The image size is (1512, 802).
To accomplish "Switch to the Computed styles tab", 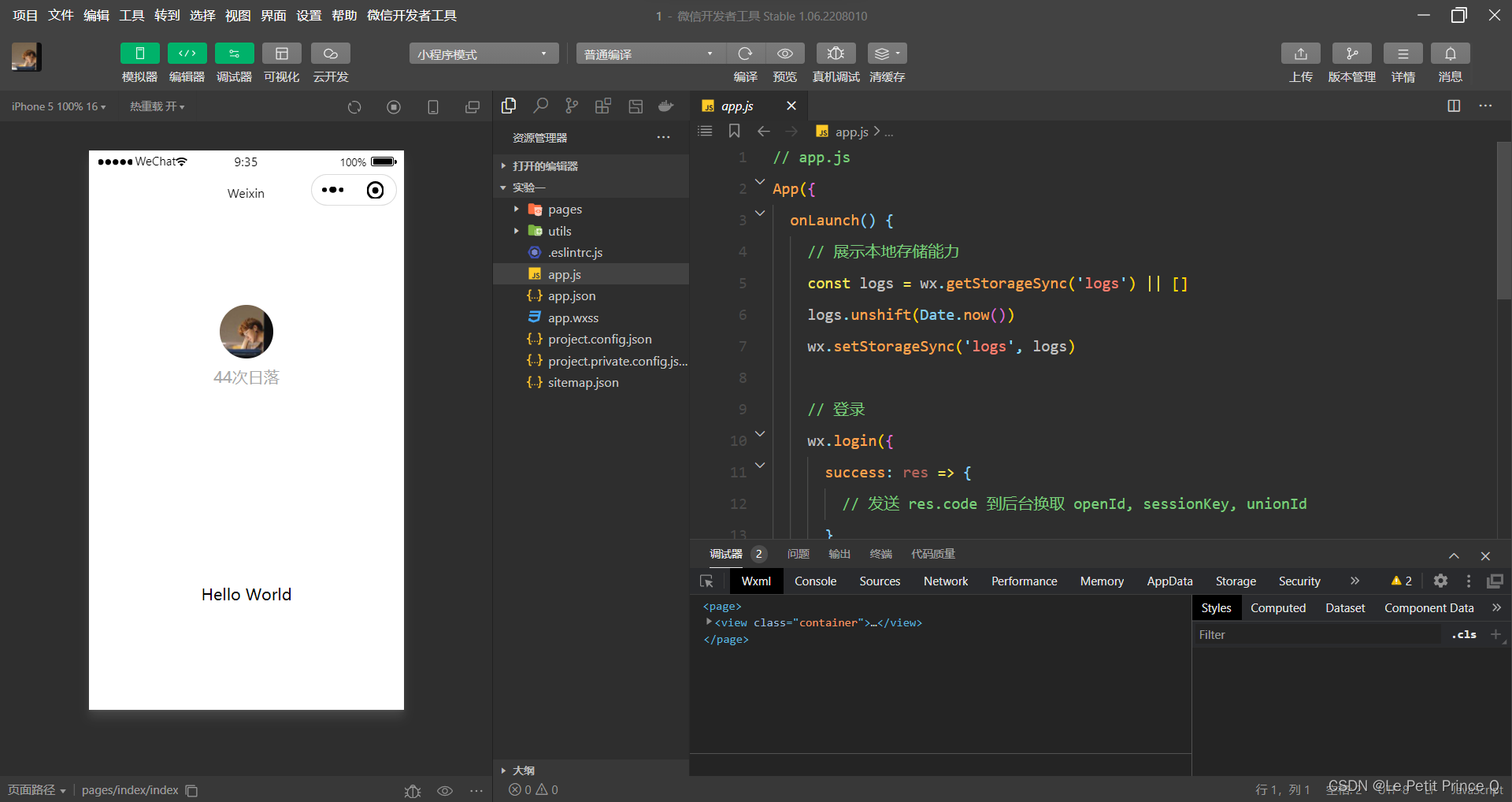I will (x=1277, y=608).
